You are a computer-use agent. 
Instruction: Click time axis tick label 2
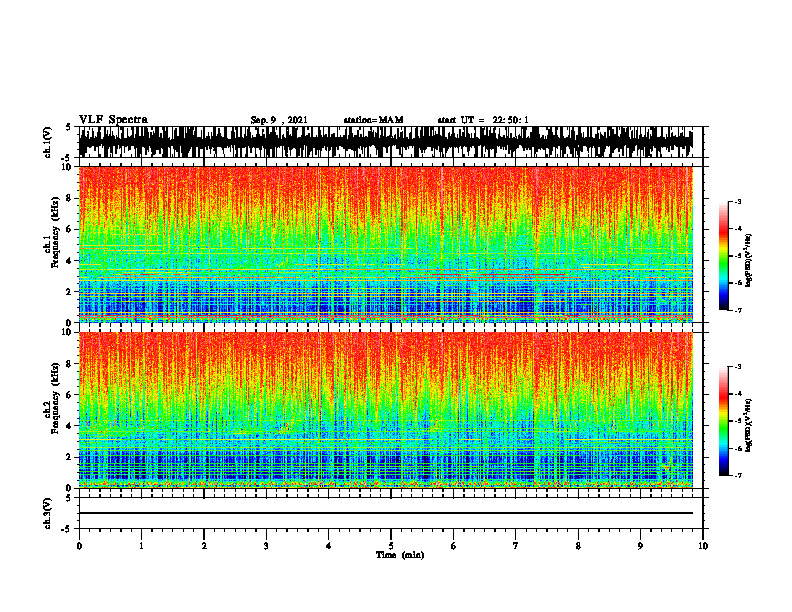coord(204,546)
